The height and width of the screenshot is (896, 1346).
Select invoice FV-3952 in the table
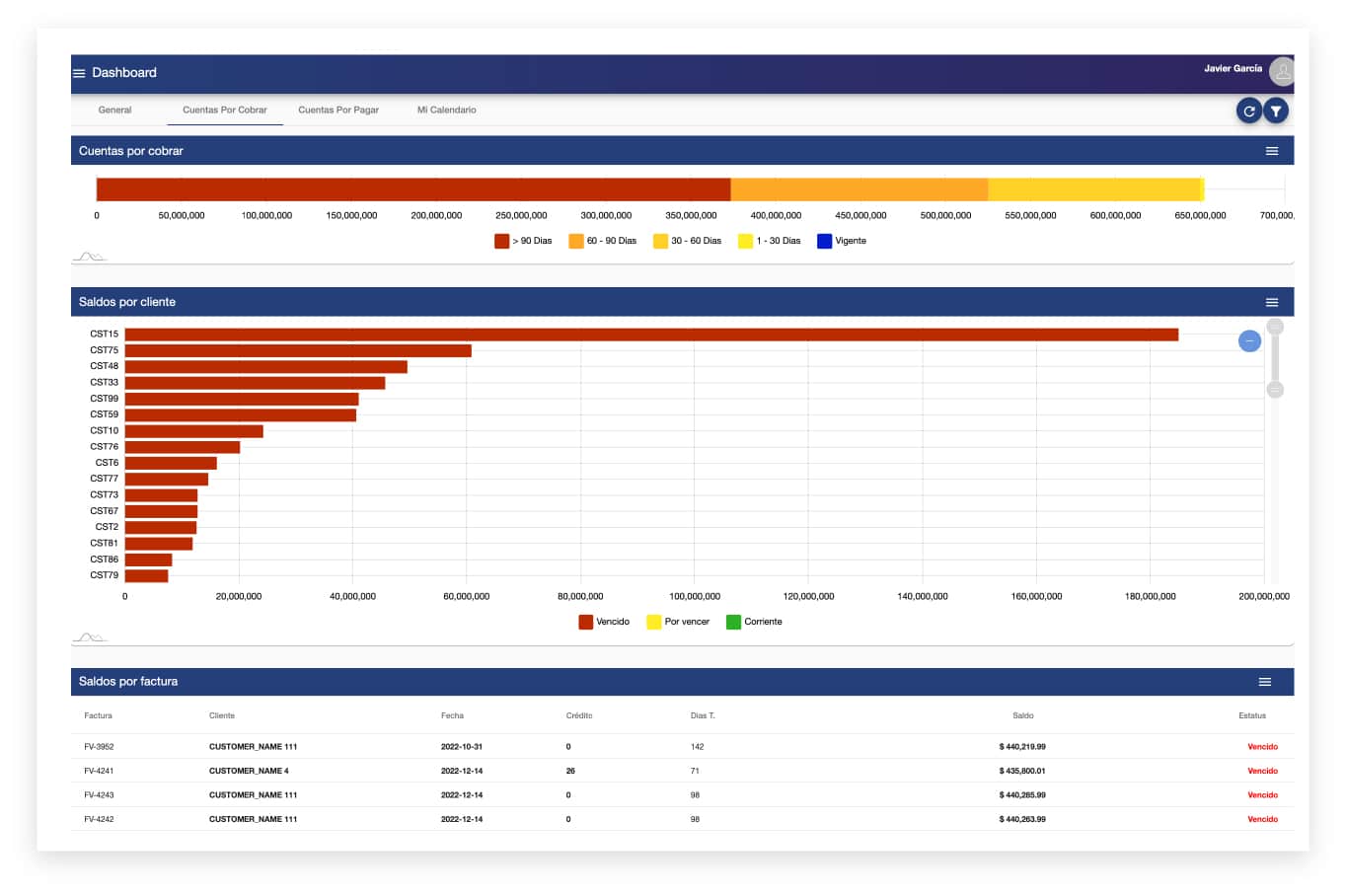pos(101,746)
